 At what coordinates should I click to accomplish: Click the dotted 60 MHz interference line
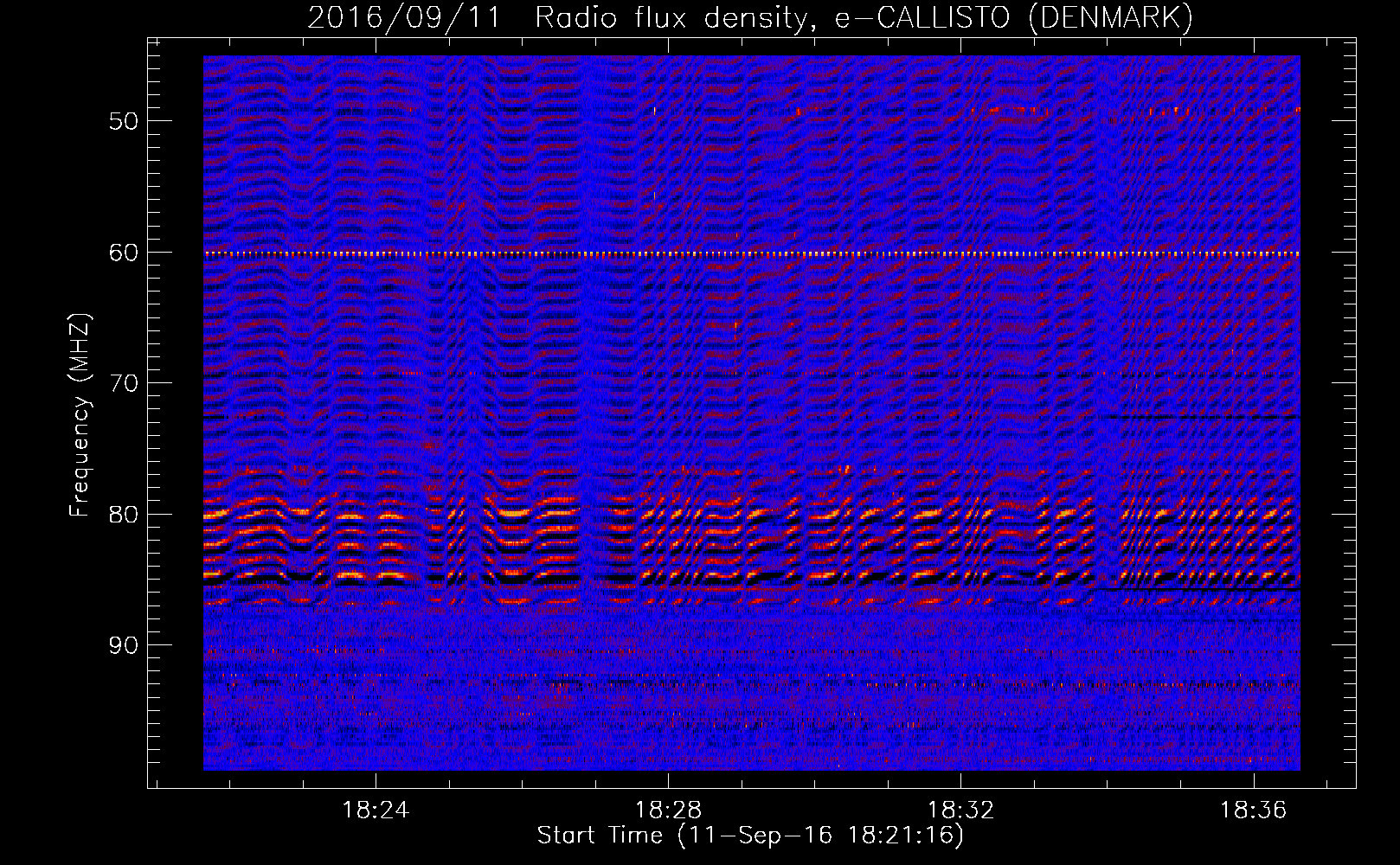click(752, 254)
